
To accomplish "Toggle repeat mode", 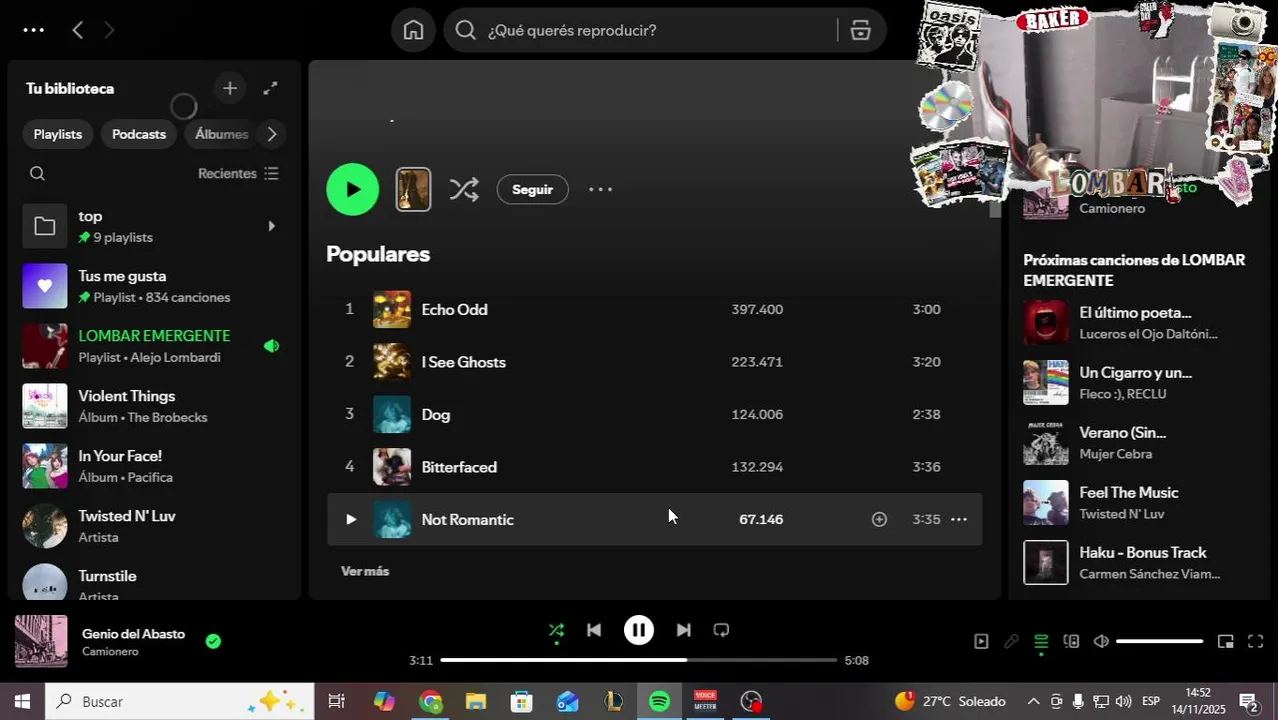I will point(721,630).
